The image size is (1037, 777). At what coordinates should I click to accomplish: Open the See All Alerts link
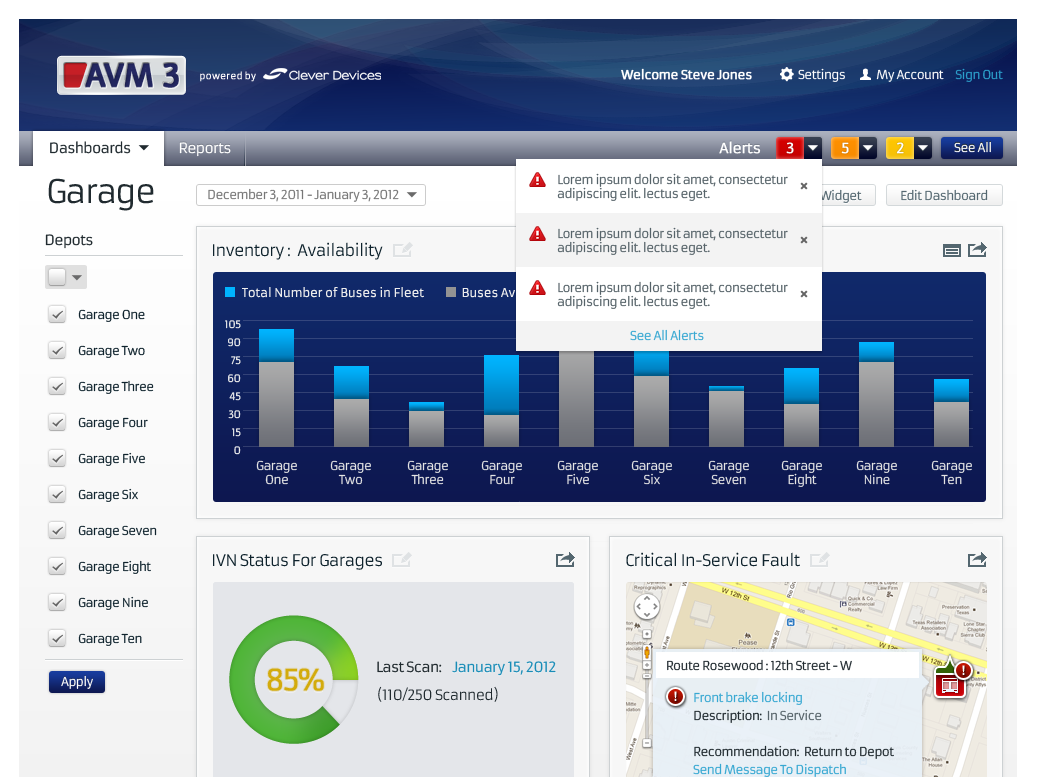[667, 335]
